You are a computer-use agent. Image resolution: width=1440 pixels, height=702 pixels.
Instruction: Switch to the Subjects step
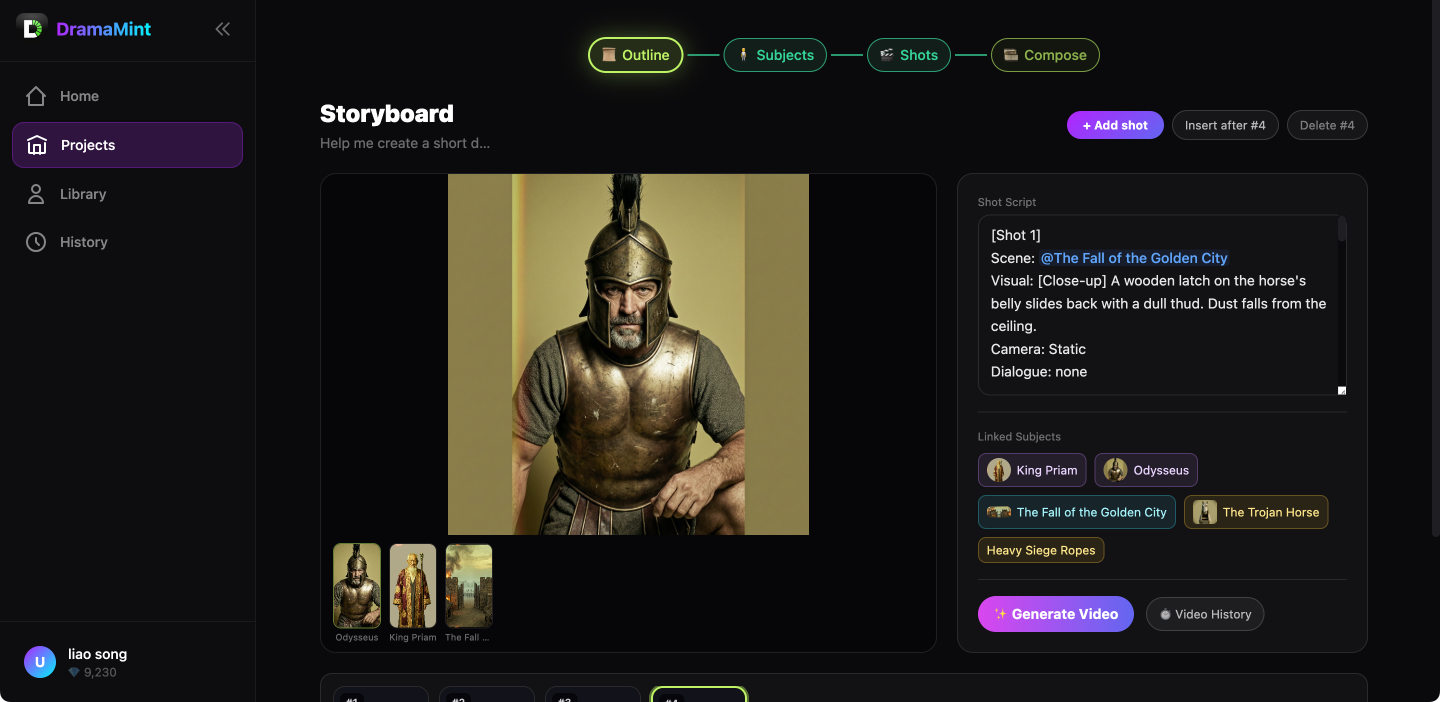pos(775,55)
